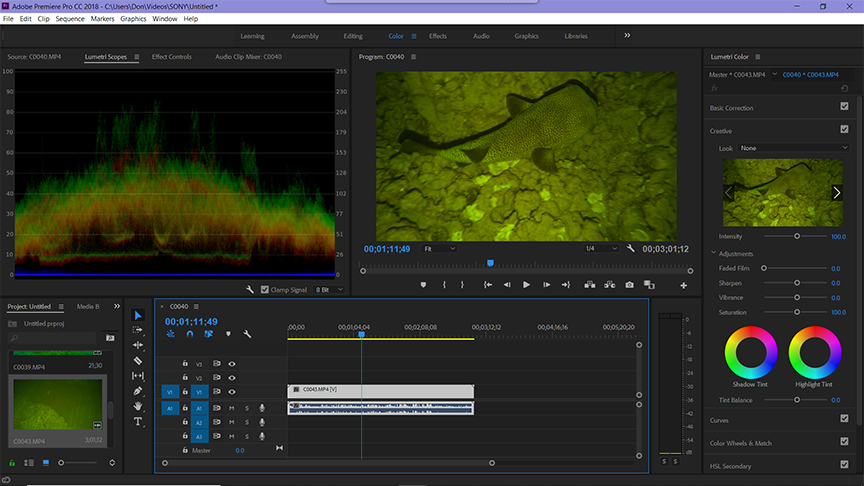Image resolution: width=864 pixels, height=486 pixels.
Task: Mute track A1
Action: point(231,408)
